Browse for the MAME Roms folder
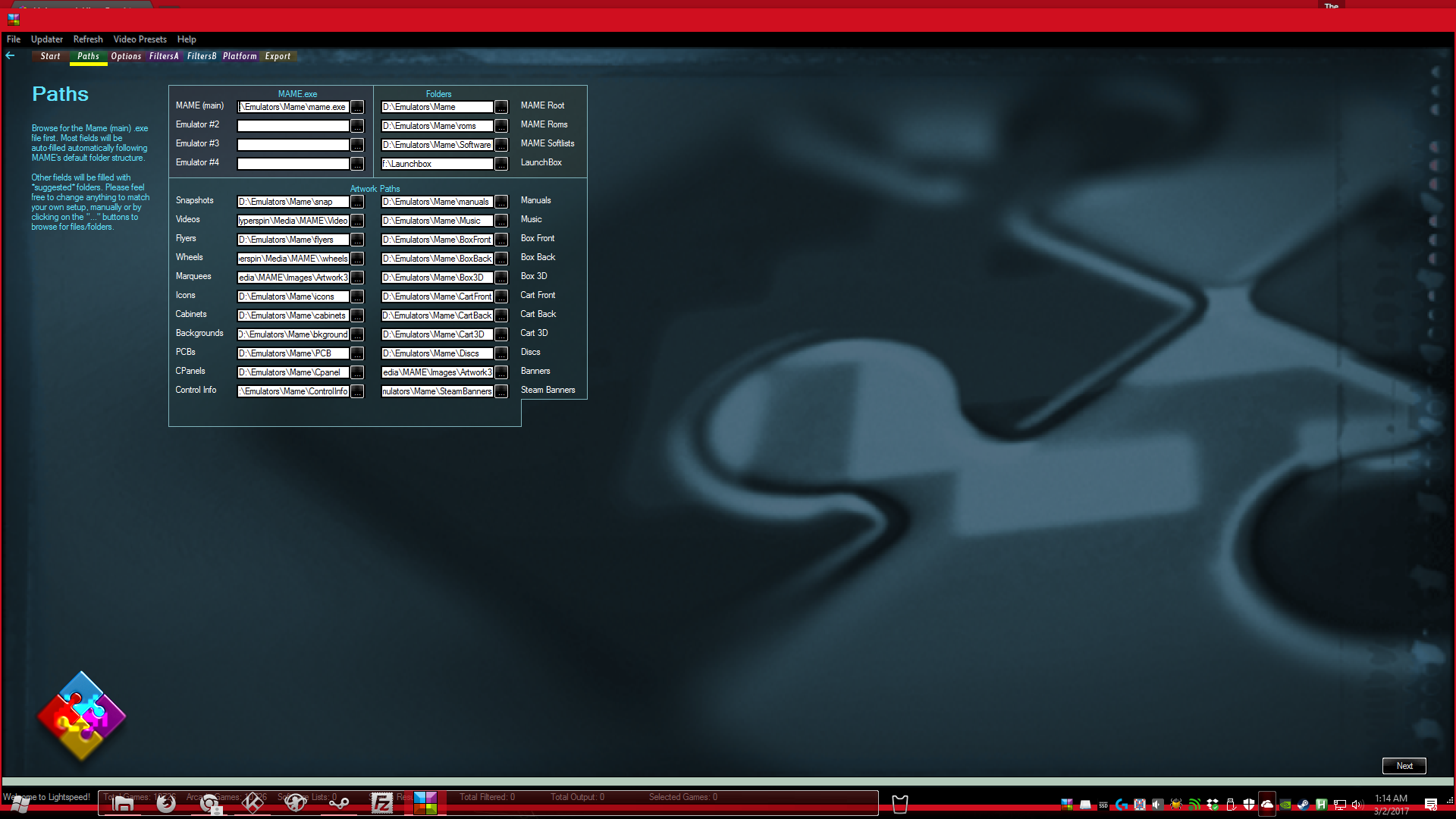This screenshot has height=819, width=1456. point(501,126)
